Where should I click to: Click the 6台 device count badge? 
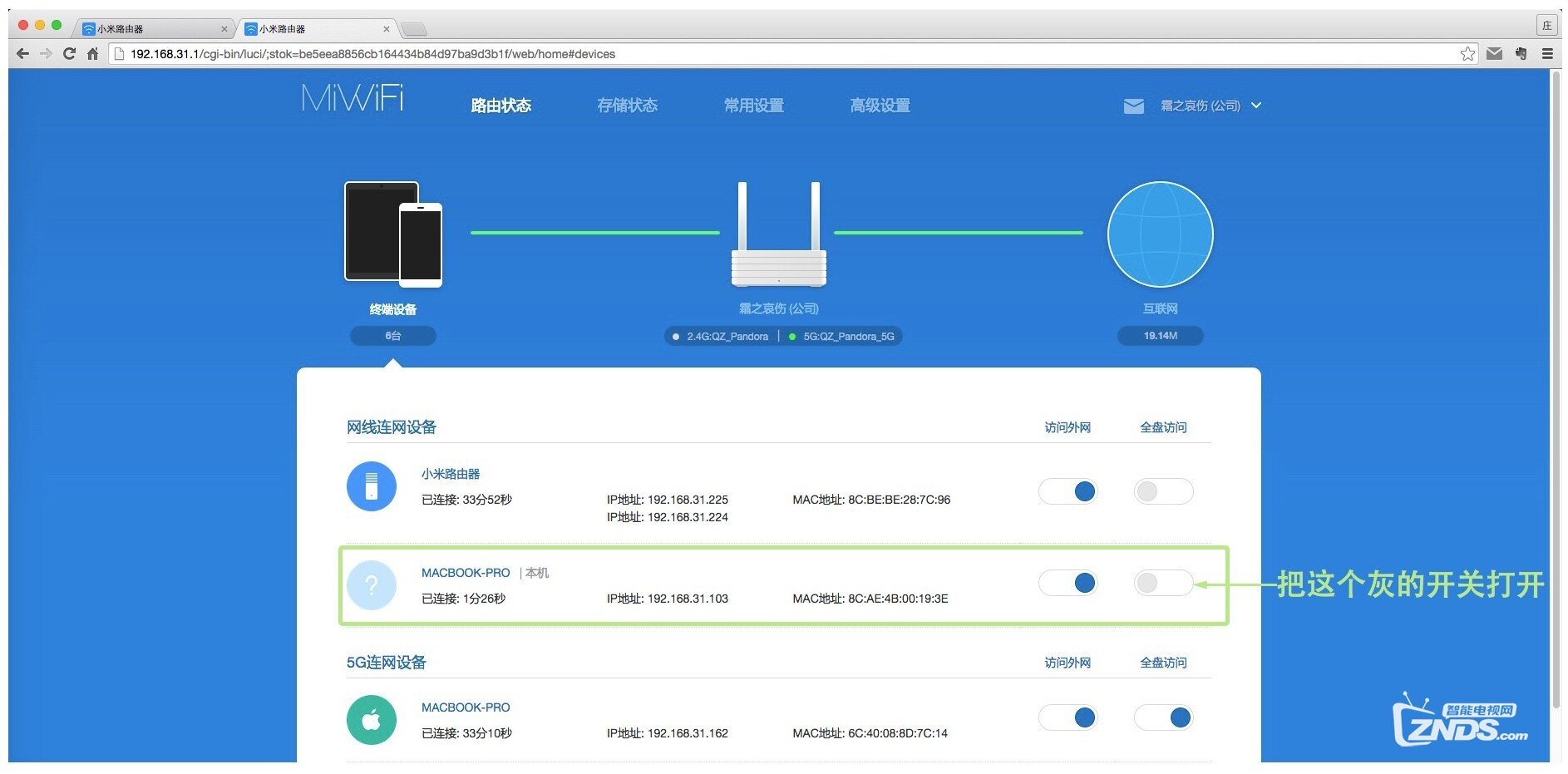tap(392, 336)
